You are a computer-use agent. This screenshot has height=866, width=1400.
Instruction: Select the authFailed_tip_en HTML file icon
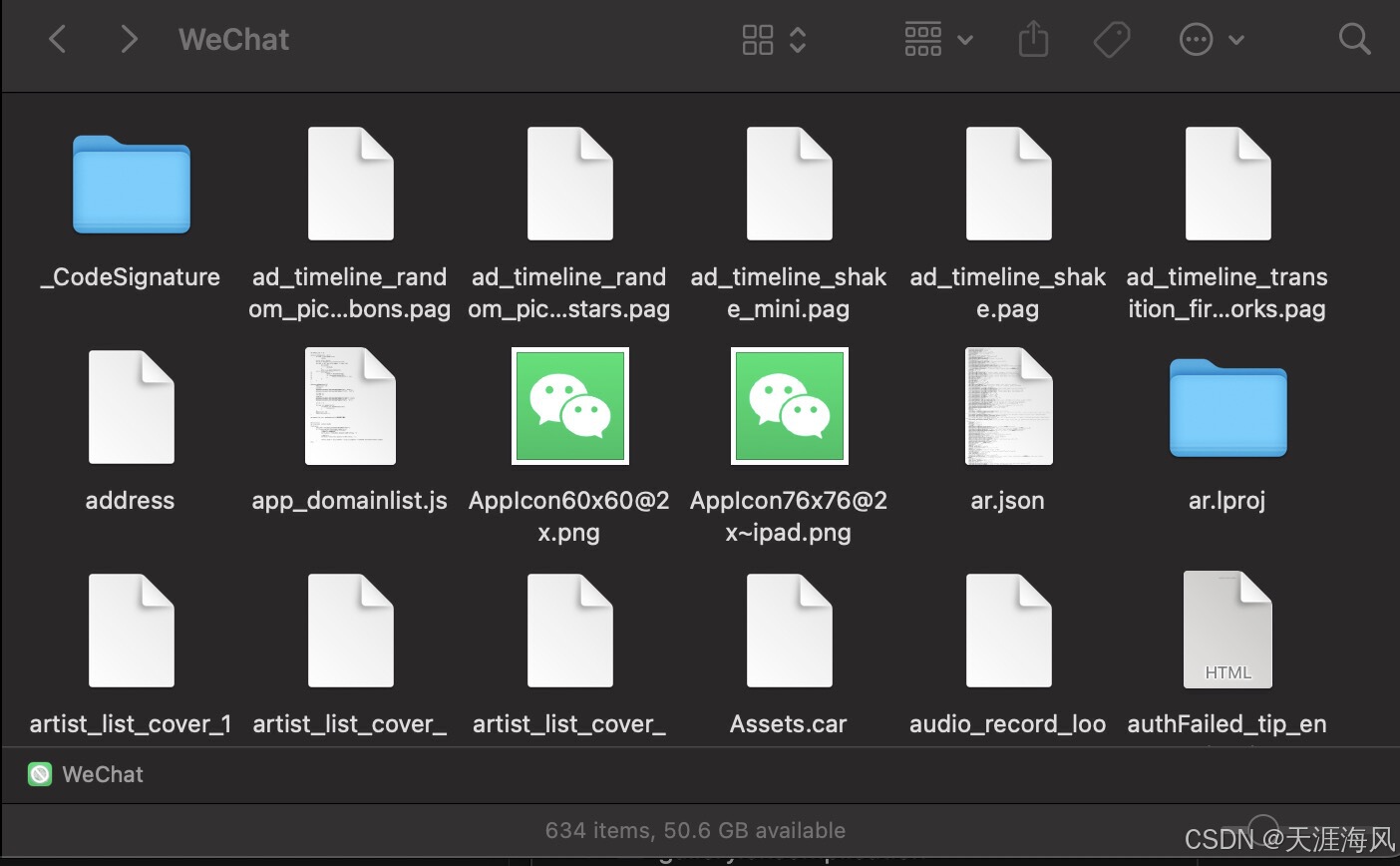pyautogui.click(x=1227, y=631)
